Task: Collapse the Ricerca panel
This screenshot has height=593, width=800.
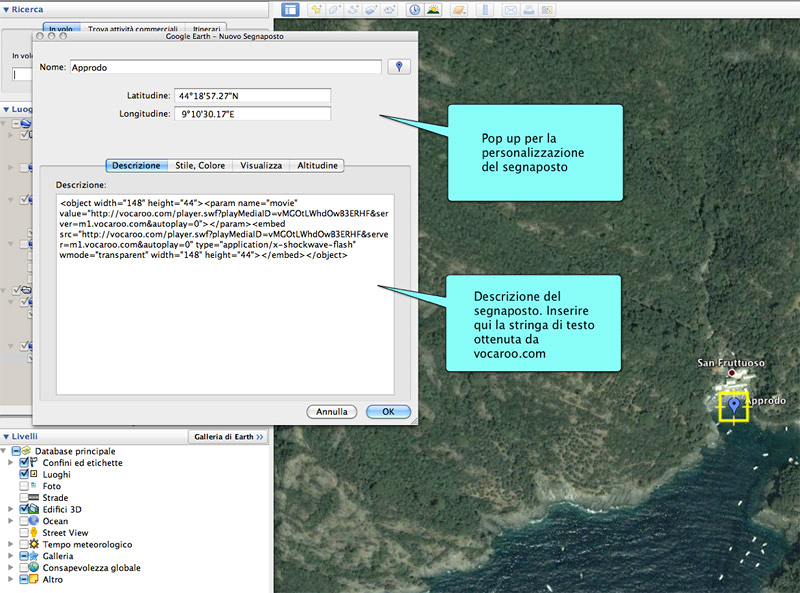Action: point(6,10)
